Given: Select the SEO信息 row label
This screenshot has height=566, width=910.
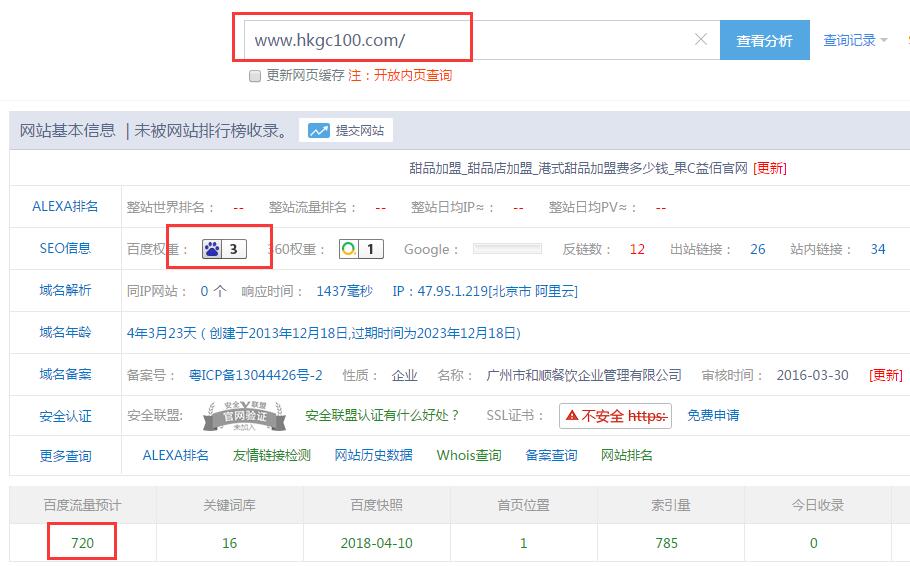Looking at the screenshot, I should (x=65, y=248).
